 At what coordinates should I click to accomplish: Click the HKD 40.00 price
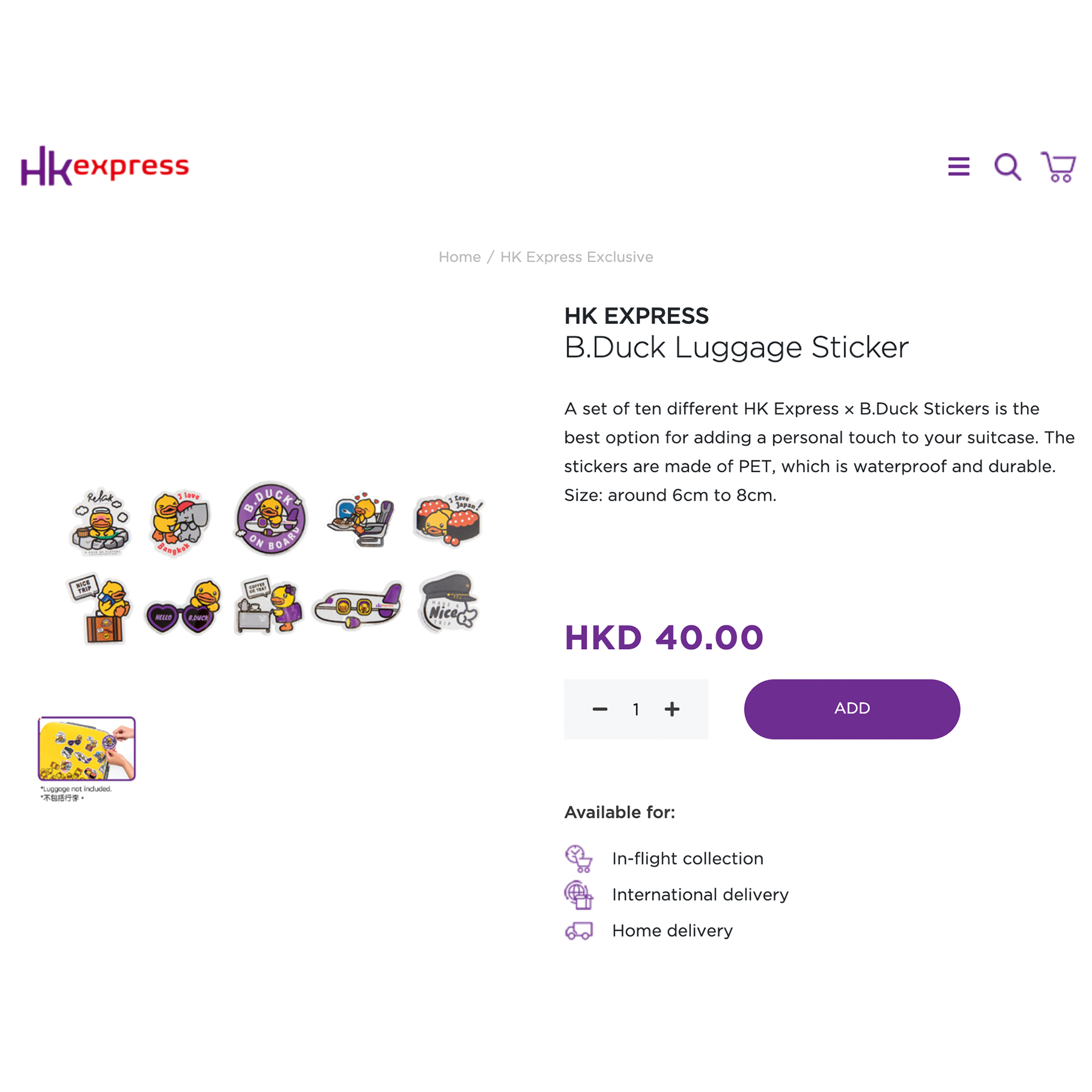(664, 638)
